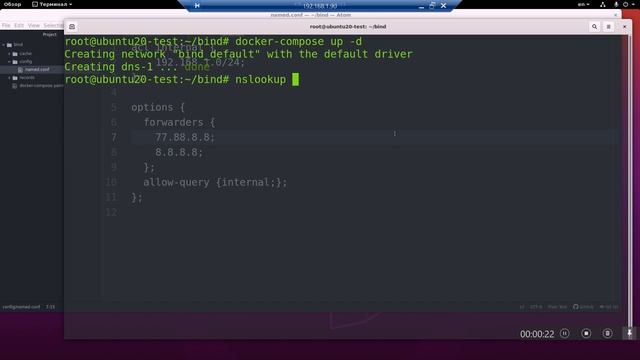Click the microphone icon in top bar
The image size is (640, 360).
(616, 4)
